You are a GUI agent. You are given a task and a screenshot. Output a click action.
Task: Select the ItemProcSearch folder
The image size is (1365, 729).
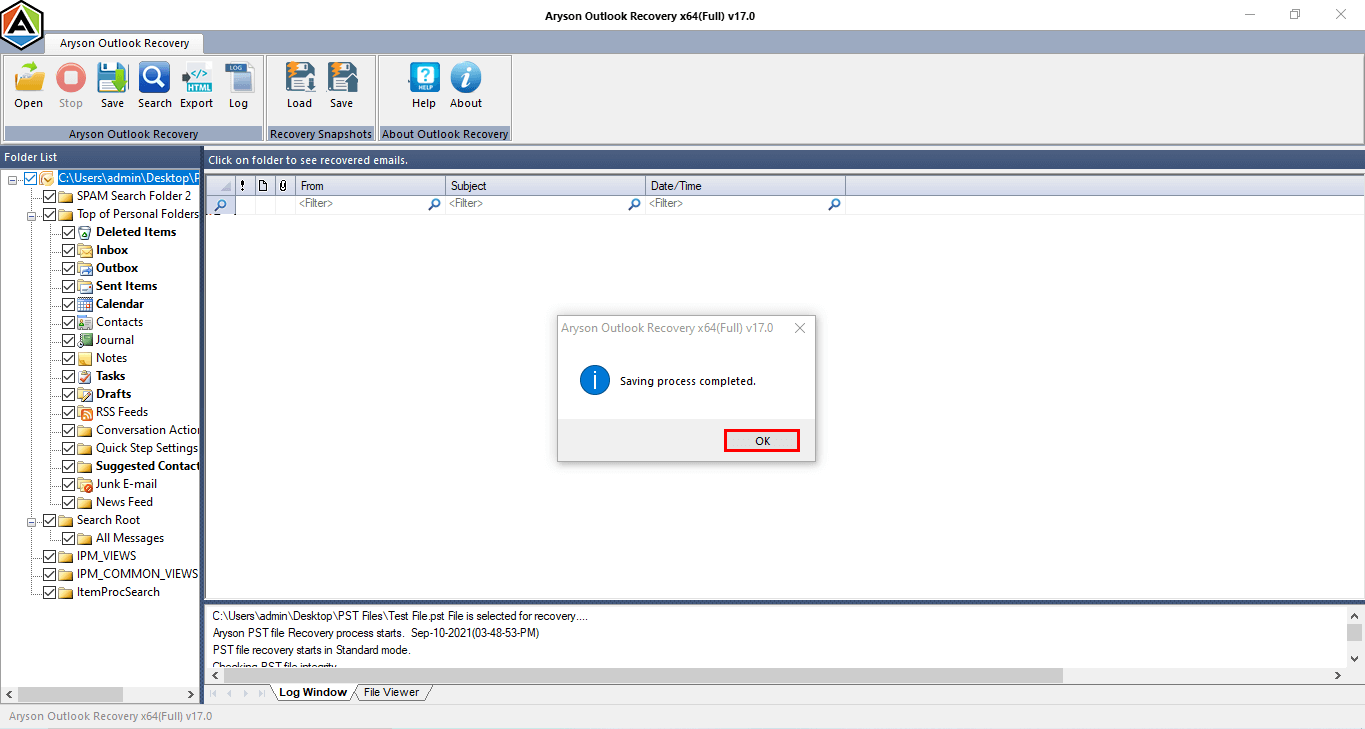click(x=118, y=592)
